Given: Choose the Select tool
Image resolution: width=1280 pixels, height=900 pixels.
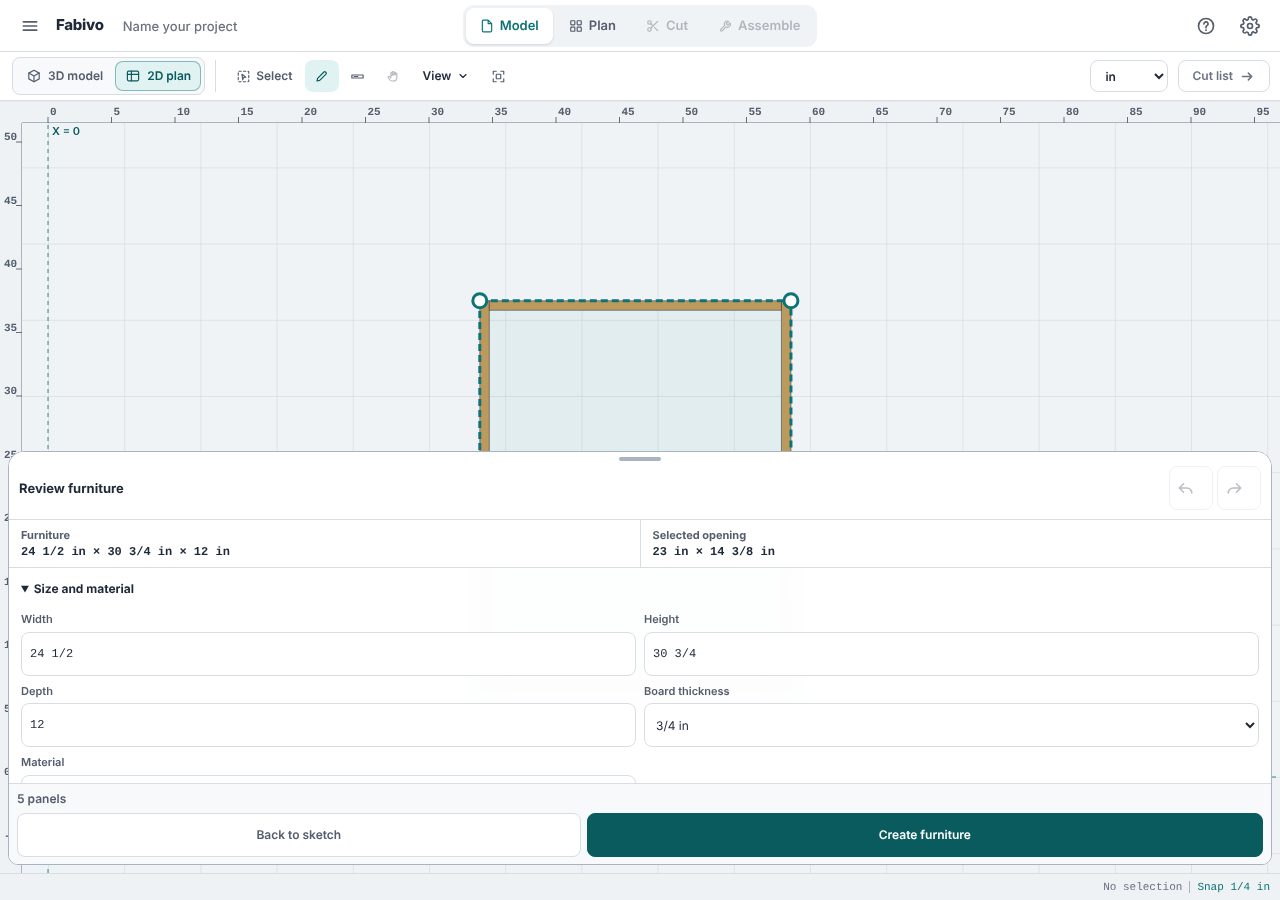Looking at the screenshot, I should [264, 76].
